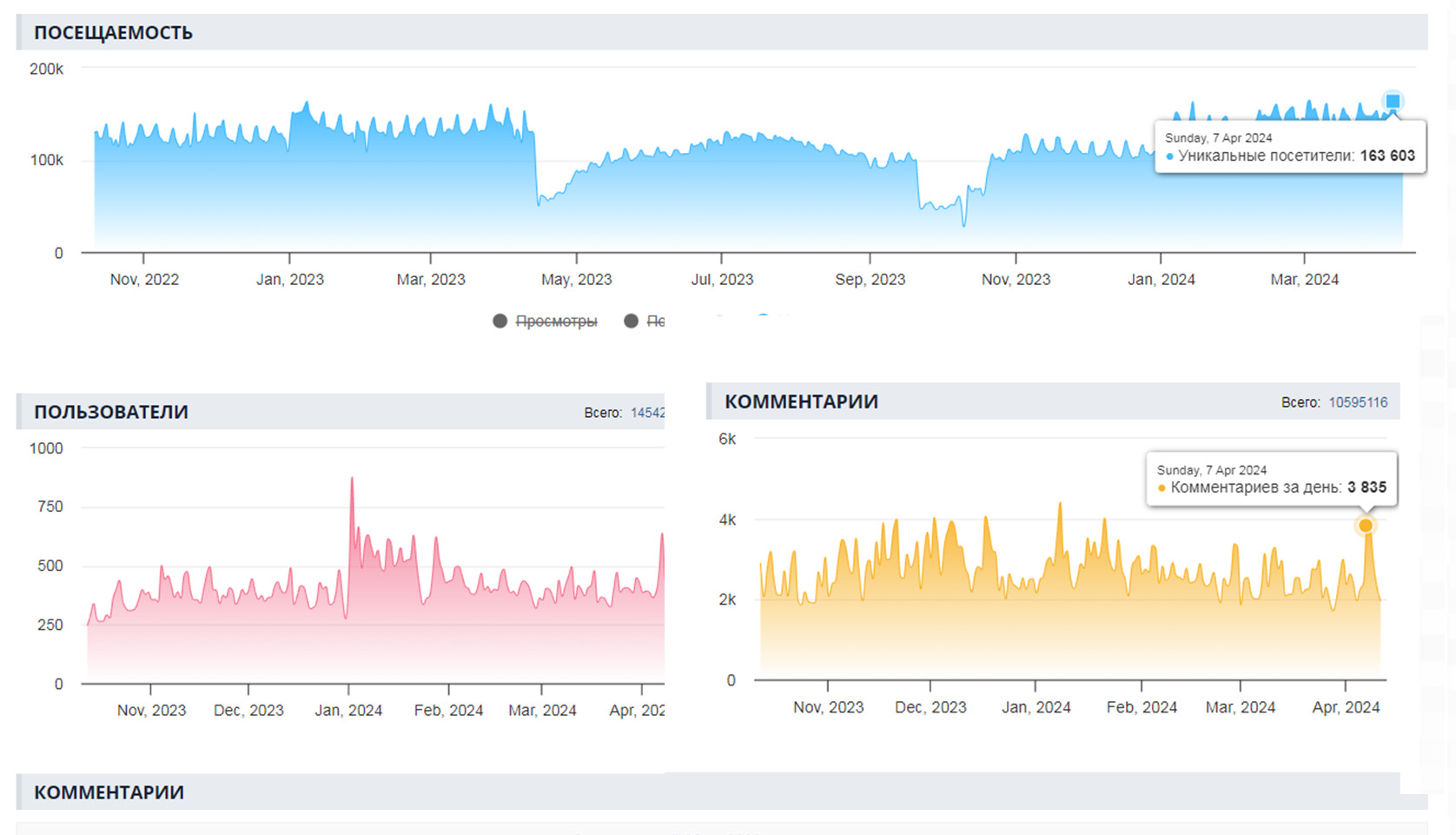
Task: Open the total comments count 10595116
Action: (x=1358, y=402)
